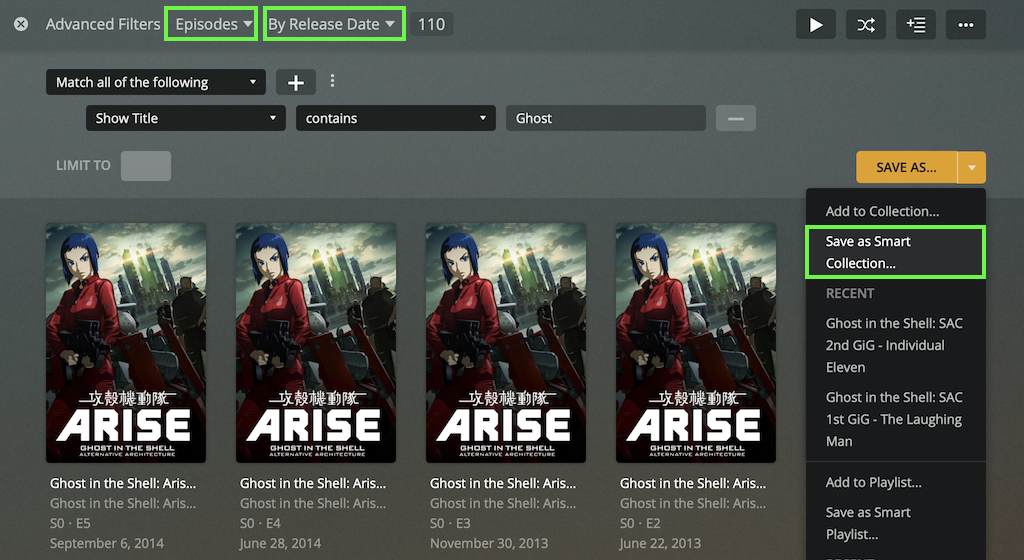Open the S0 E2 episode poster

coord(696,343)
